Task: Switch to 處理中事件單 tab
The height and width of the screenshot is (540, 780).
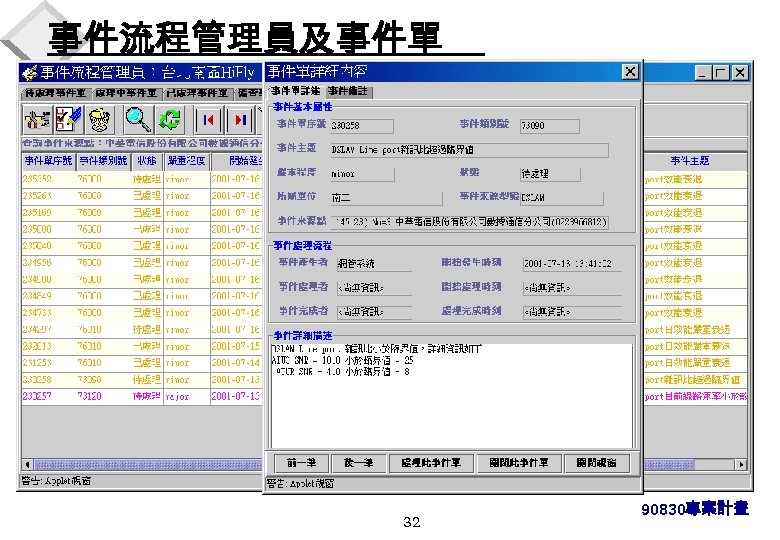Action: pos(126,93)
